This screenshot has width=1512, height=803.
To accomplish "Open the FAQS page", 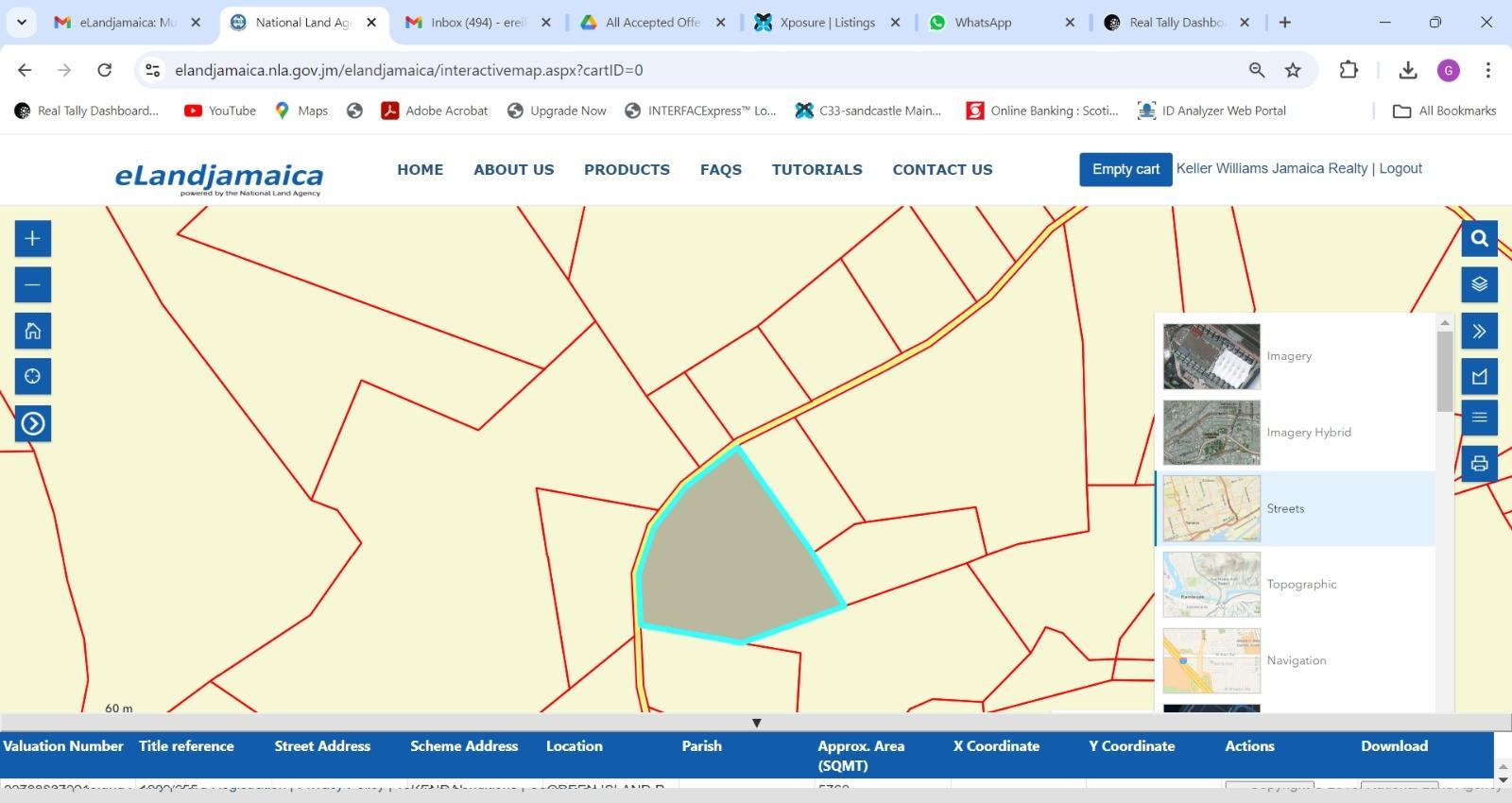I will [721, 170].
